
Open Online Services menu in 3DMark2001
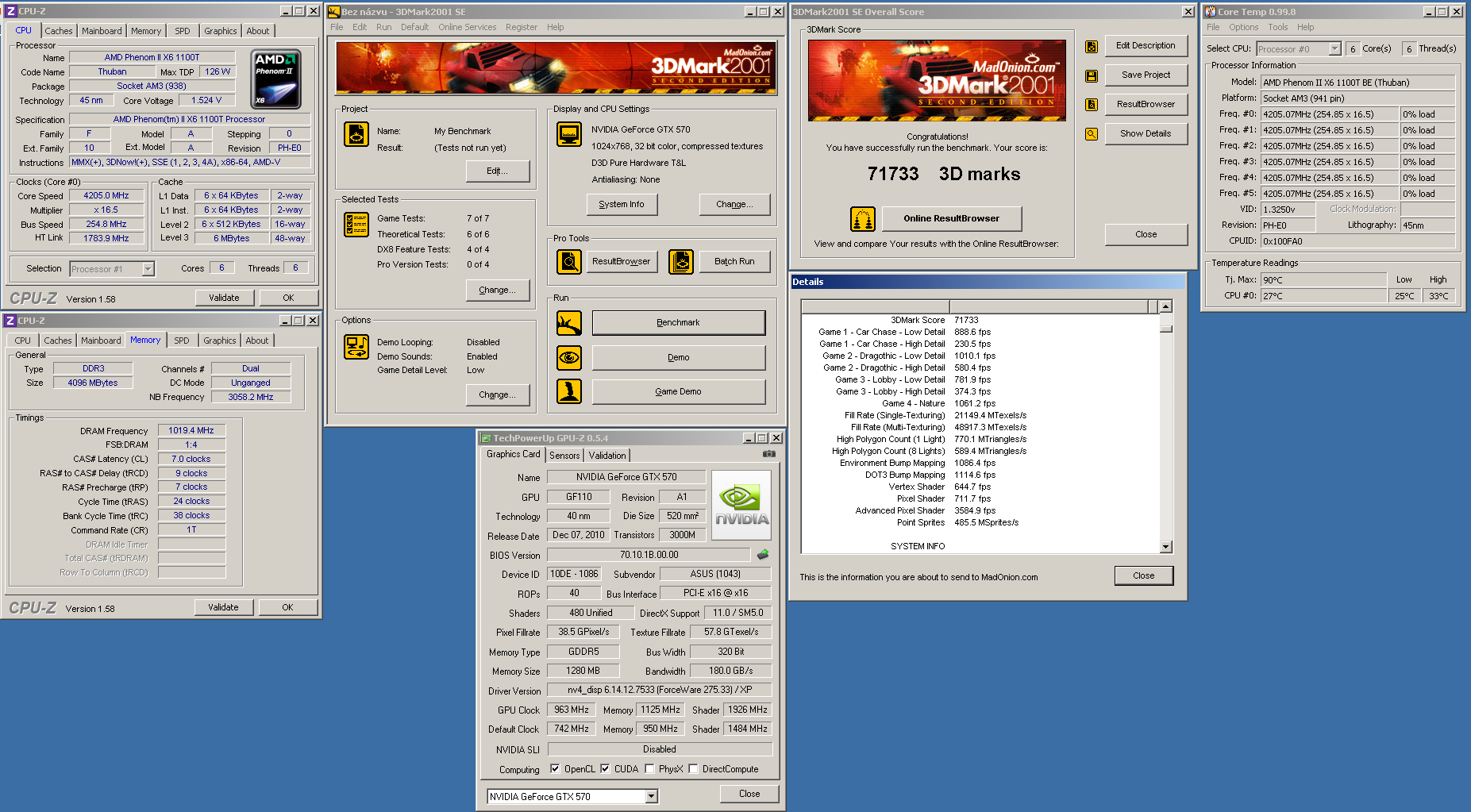(467, 27)
